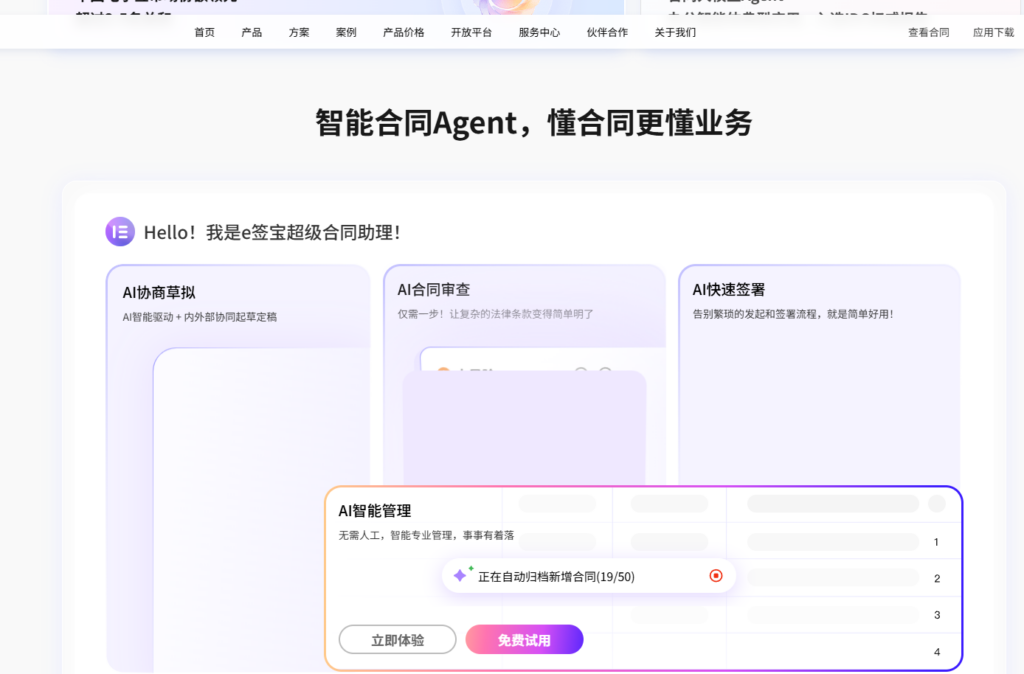The image size is (1024, 674).
Task: Open 服务中心 menu item
Action: (x=539, y=32)
